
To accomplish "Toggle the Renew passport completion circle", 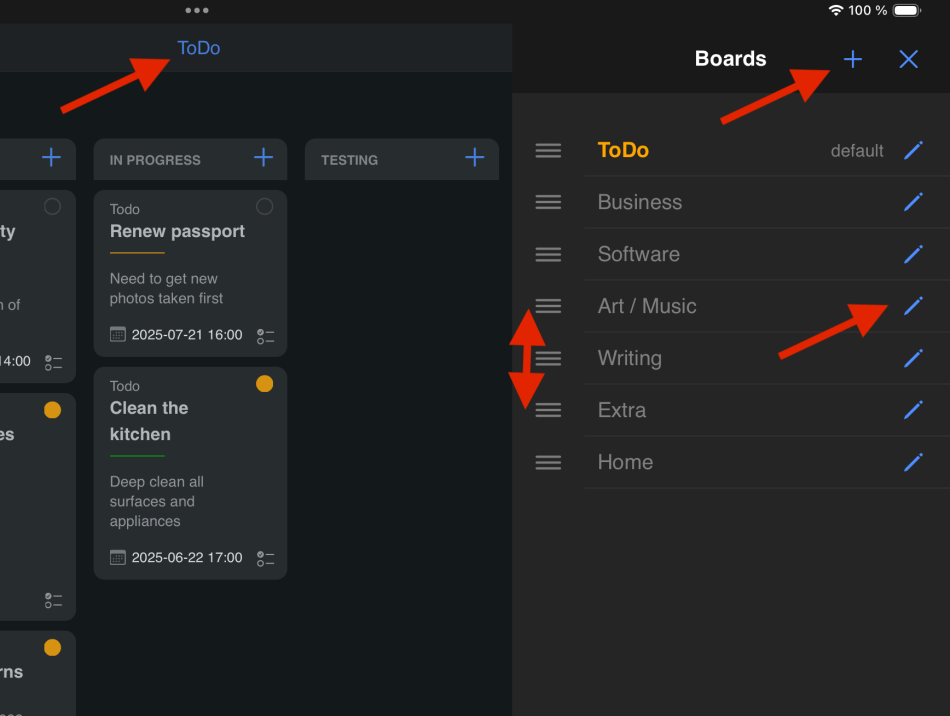I will pyautogui.click(x=264, y=207).
